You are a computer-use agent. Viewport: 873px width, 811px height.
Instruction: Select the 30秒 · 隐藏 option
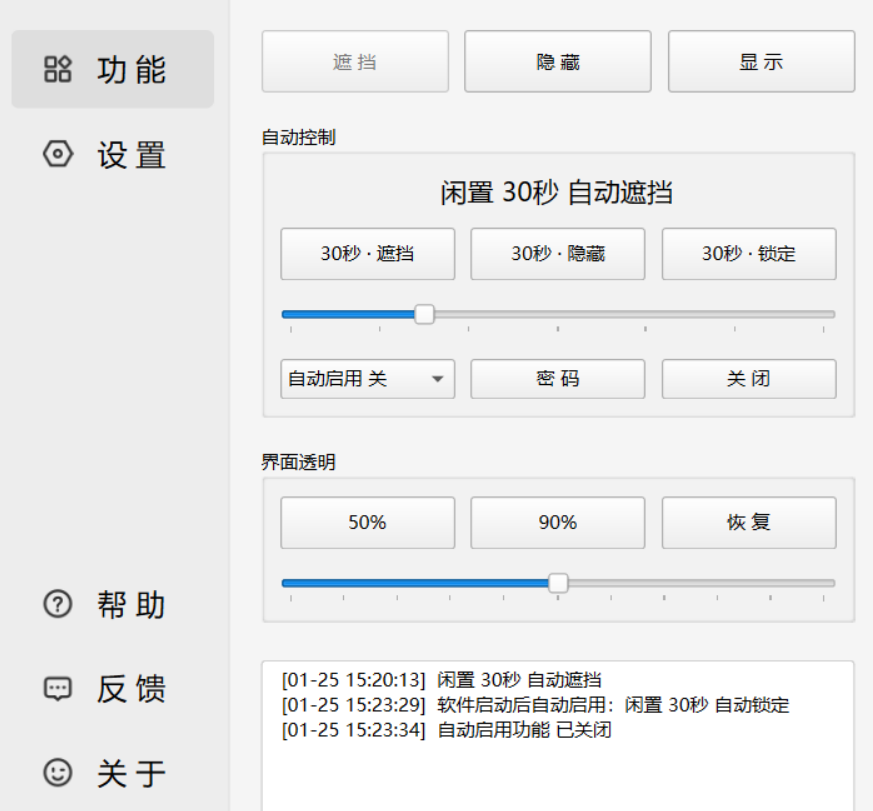[x=558, y=254]
